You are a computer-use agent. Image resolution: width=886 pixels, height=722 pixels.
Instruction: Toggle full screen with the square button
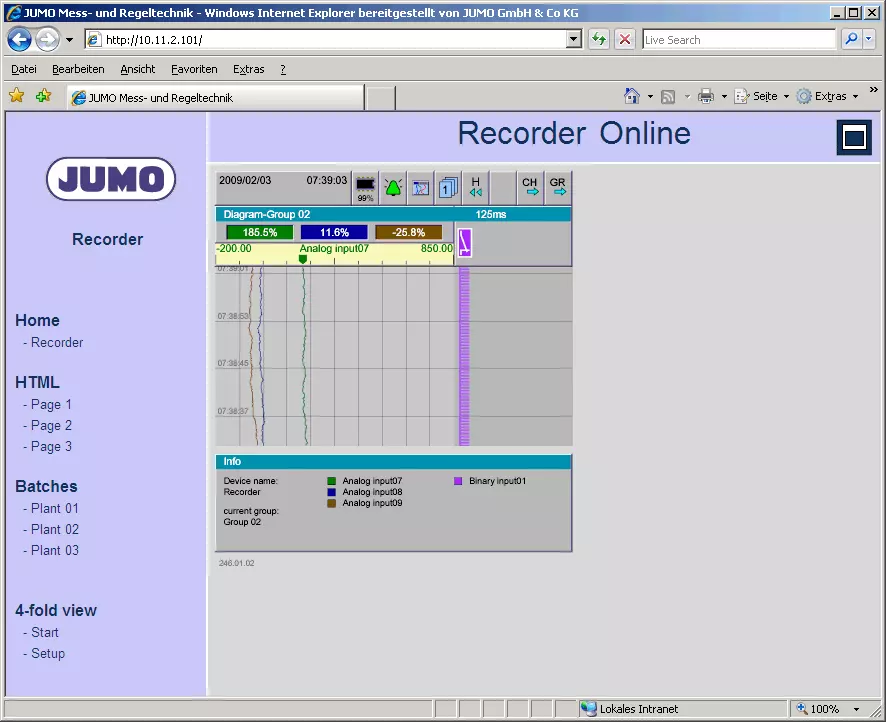coord(853,137)
